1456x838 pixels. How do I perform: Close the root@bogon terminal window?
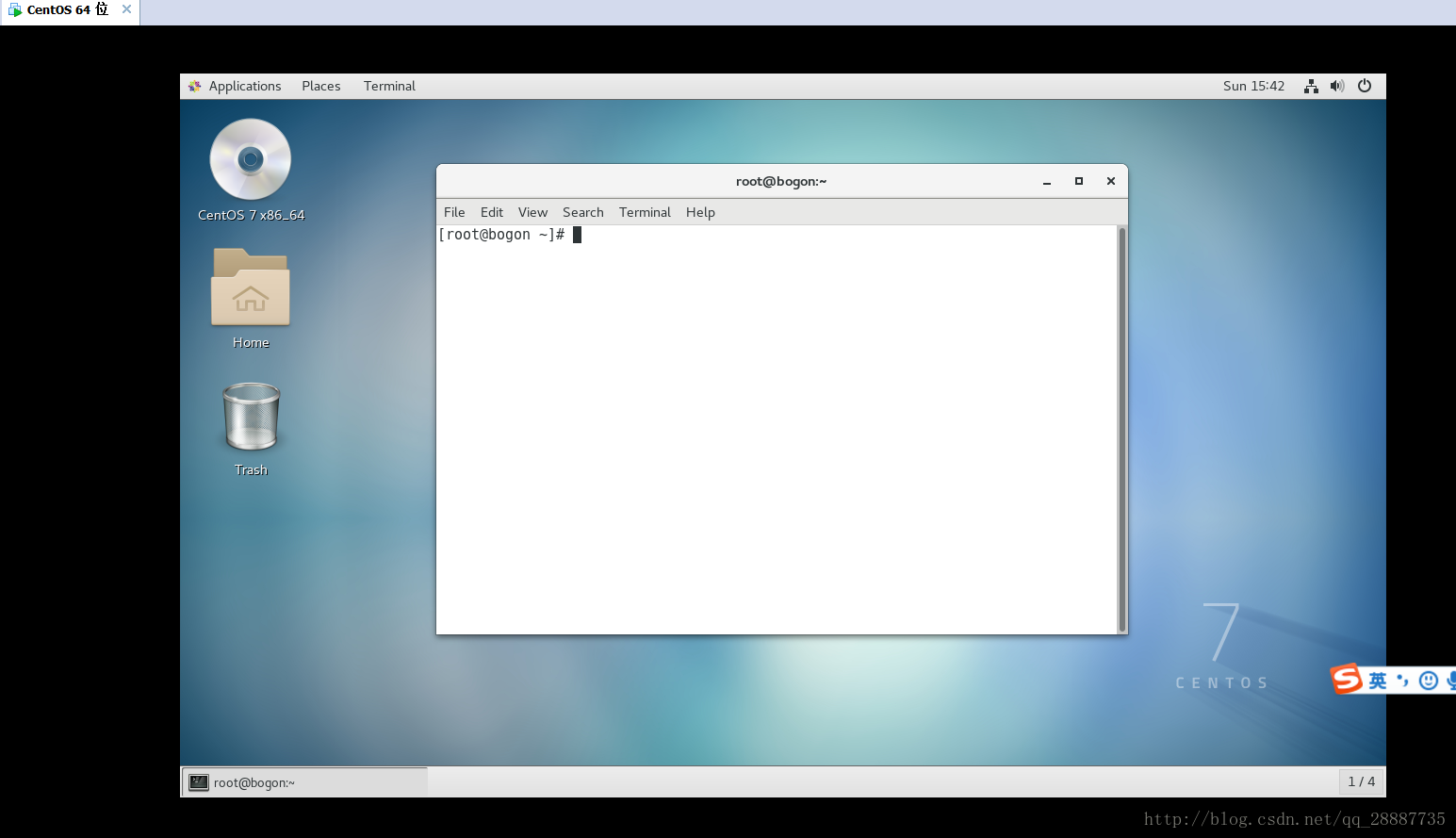pos(1111,181)
